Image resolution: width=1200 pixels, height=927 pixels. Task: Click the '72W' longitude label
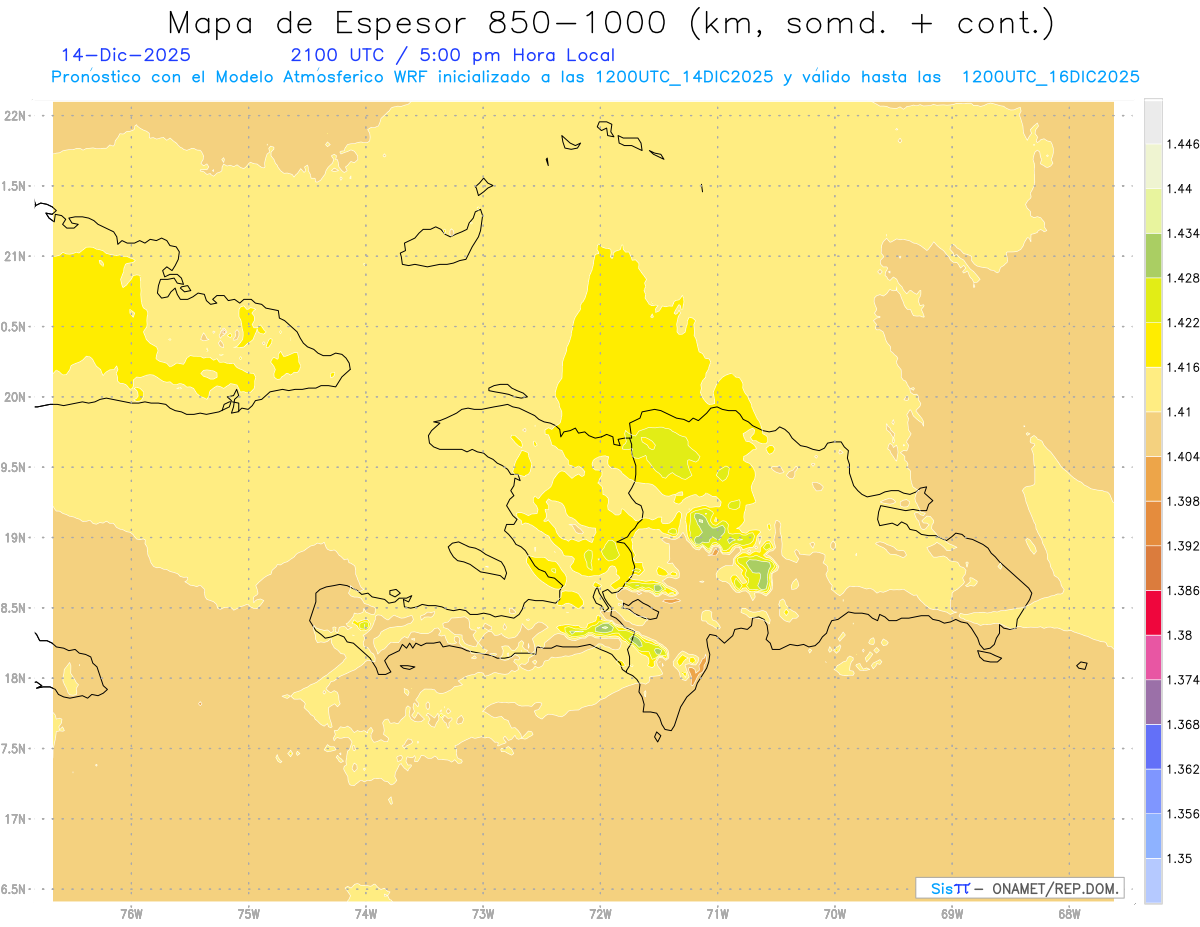[x=600, y=913]
